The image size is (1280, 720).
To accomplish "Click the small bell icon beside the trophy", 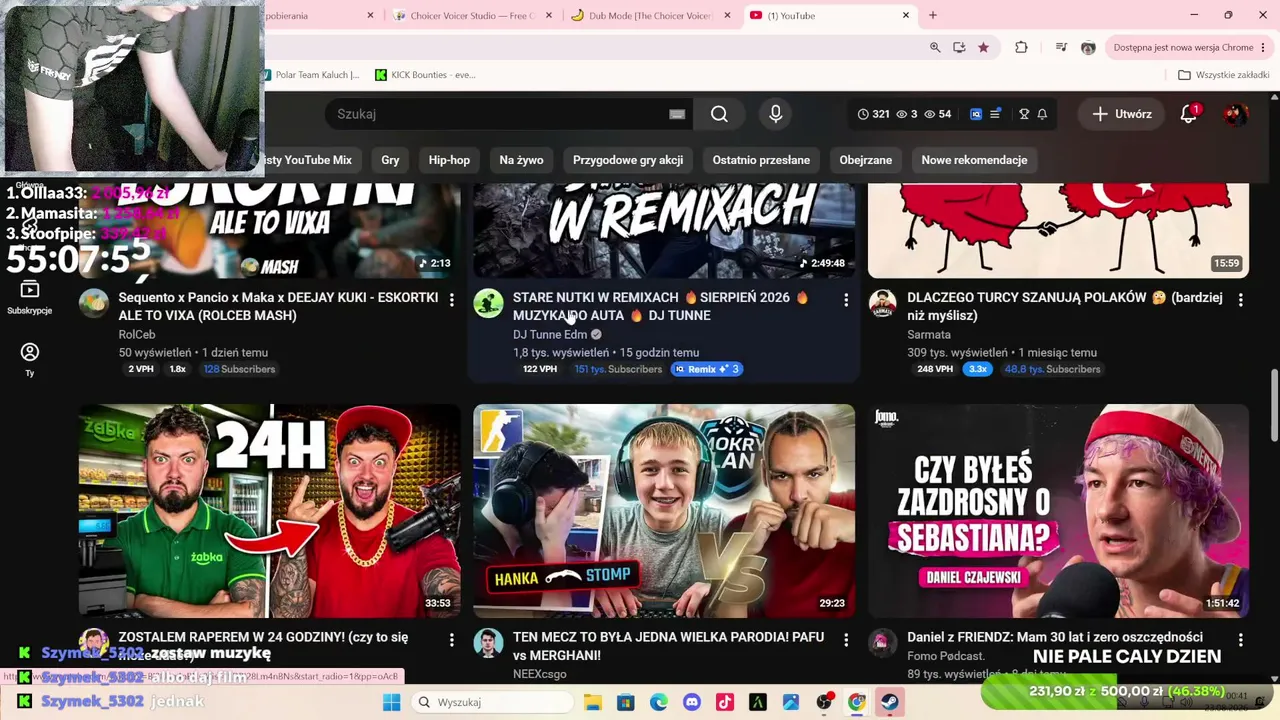I will [1042, 114].
